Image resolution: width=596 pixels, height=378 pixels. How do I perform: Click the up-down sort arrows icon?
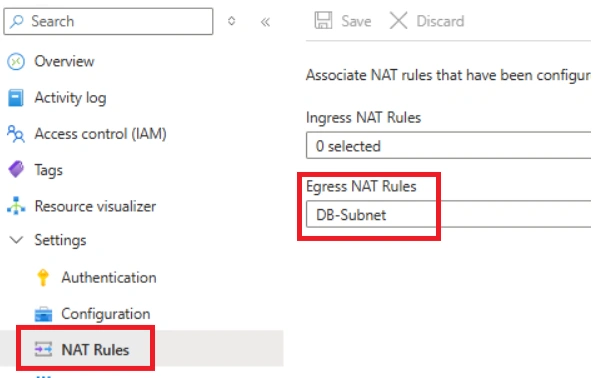coord(231,21)
